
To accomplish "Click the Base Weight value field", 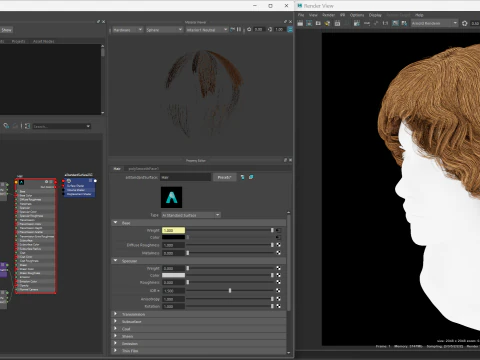I will (x=173, y=230).
